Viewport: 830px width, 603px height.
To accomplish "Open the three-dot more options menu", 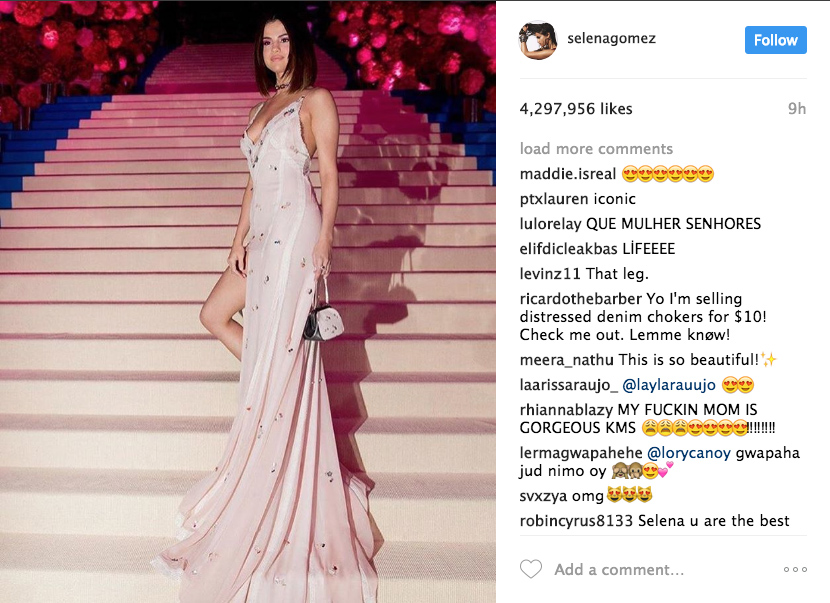I will coord(795,570).
